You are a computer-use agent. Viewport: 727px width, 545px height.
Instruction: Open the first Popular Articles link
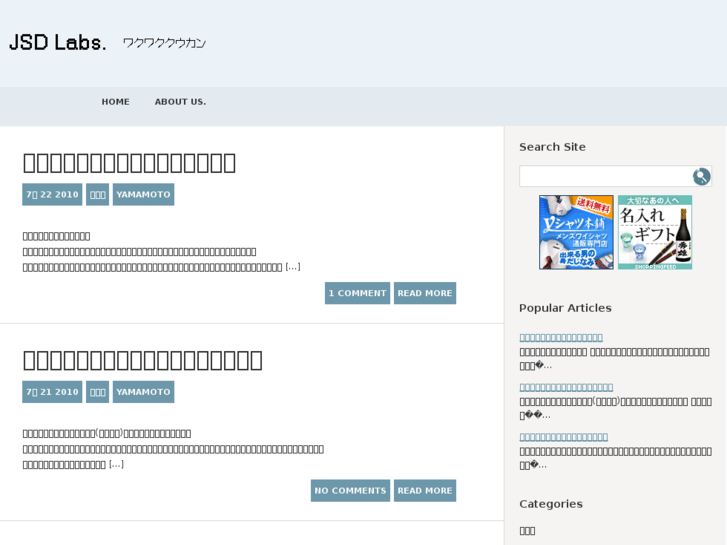coord(561,337)
